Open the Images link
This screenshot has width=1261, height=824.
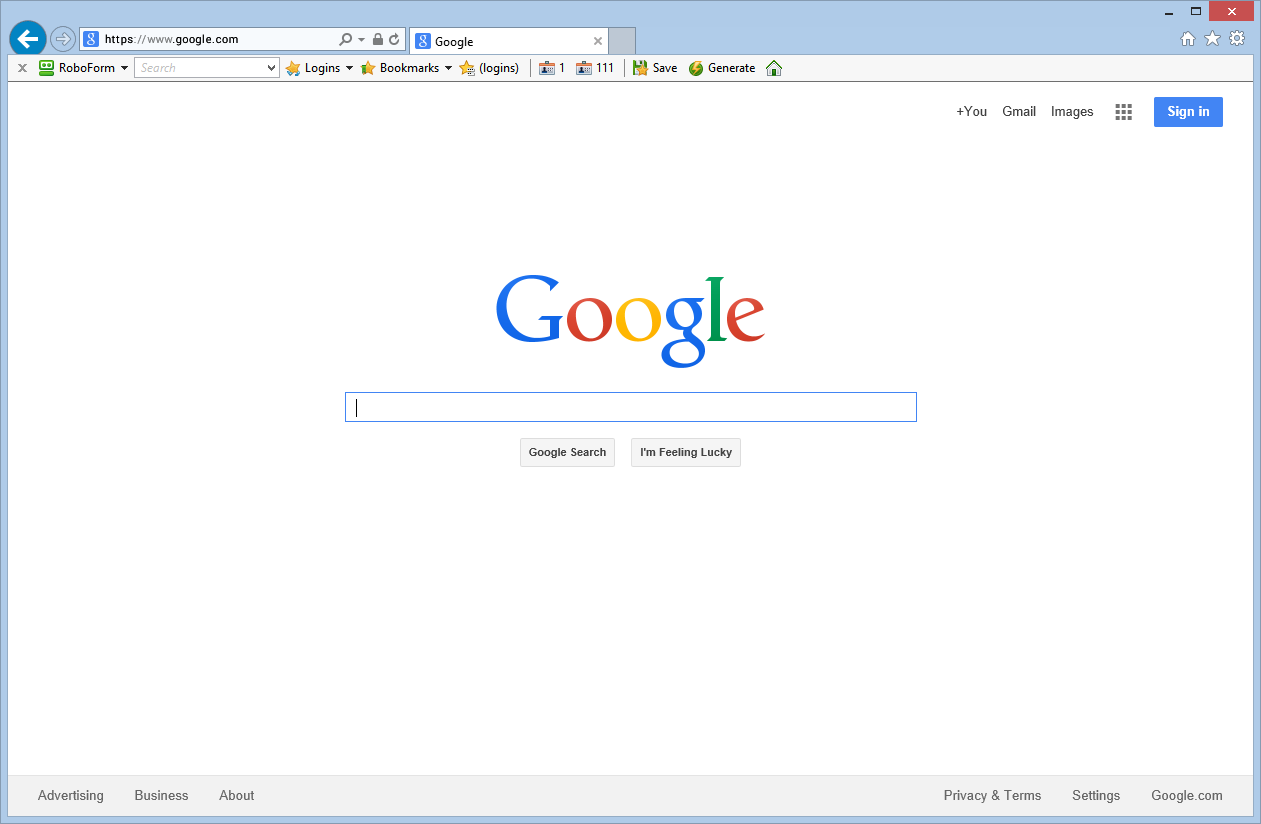1072,112
